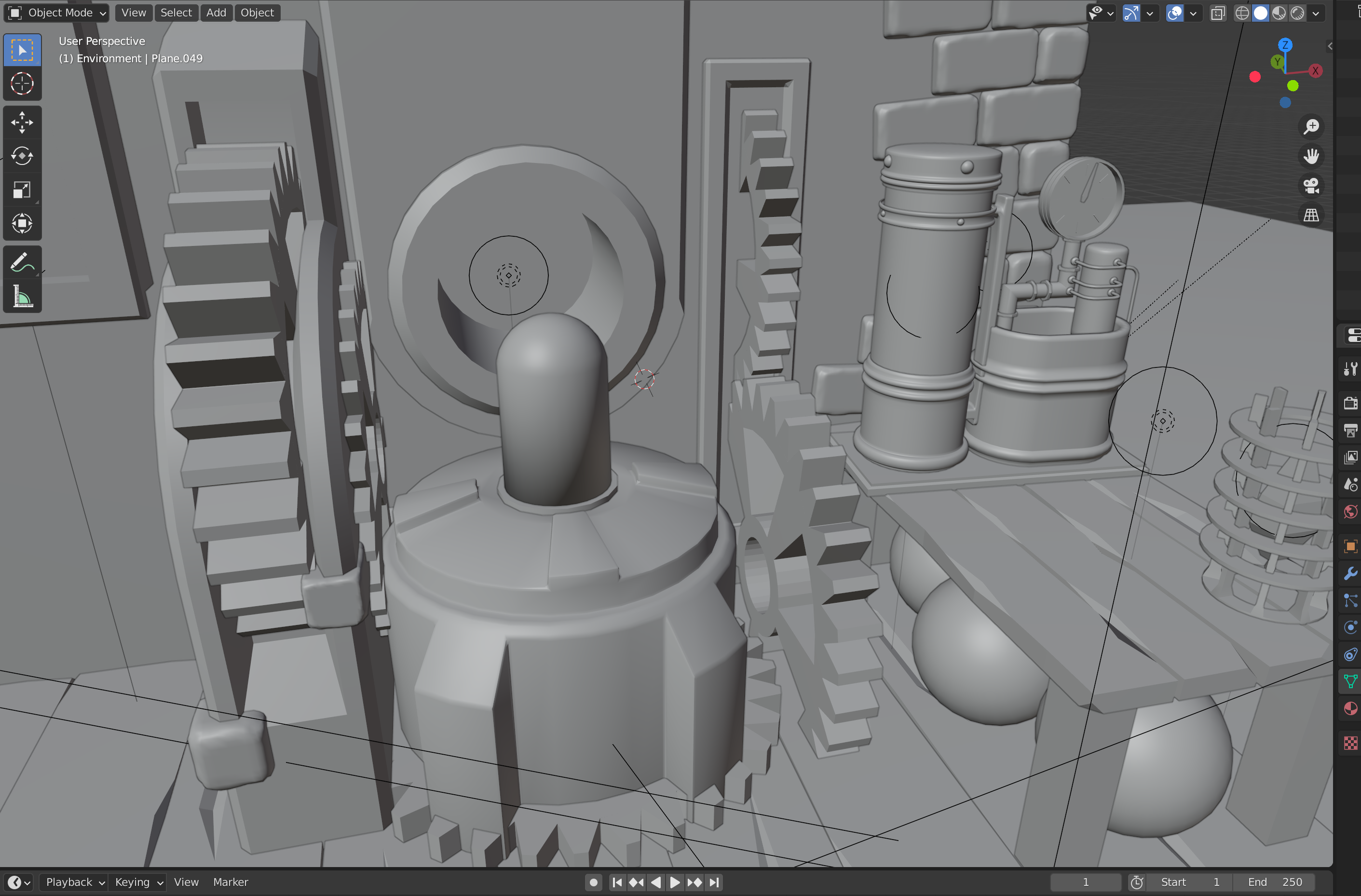The width and height of the screenshot is (1361, 896).
Task: Open the Tool properties tab
Action: point(1351,369)
